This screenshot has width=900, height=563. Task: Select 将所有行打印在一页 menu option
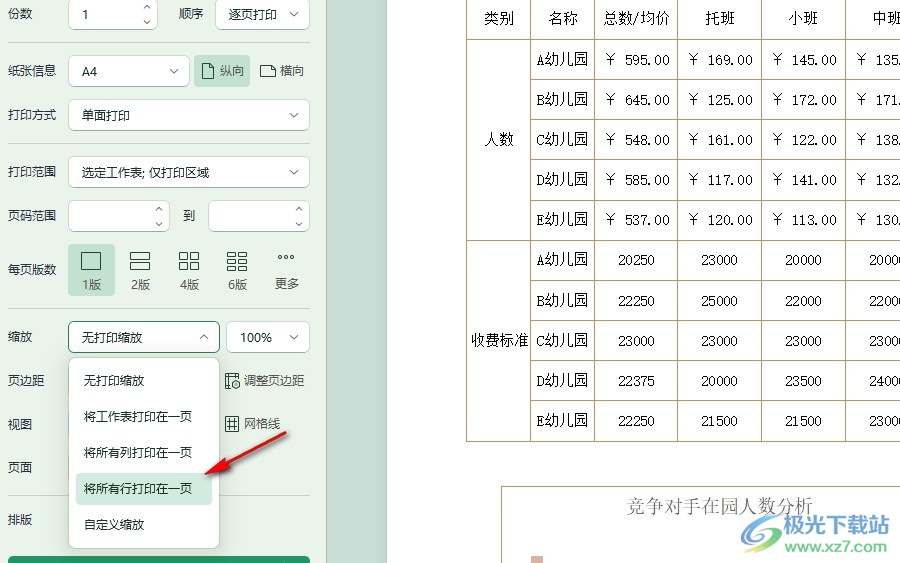[143, 488]
